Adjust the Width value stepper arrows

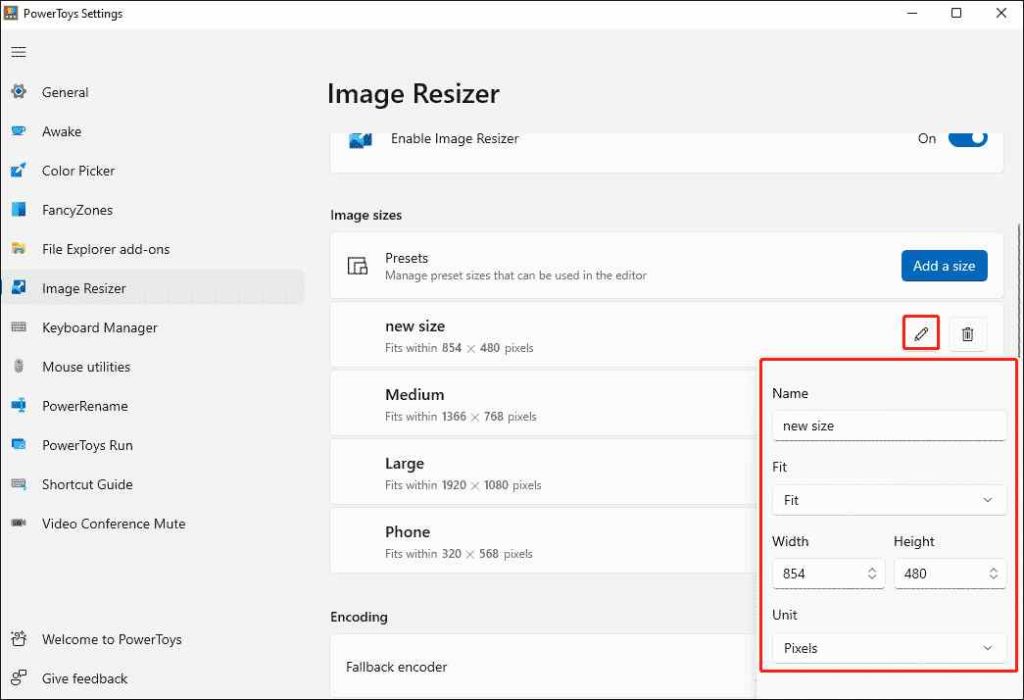pyautogui.click(x=872, y=573)
